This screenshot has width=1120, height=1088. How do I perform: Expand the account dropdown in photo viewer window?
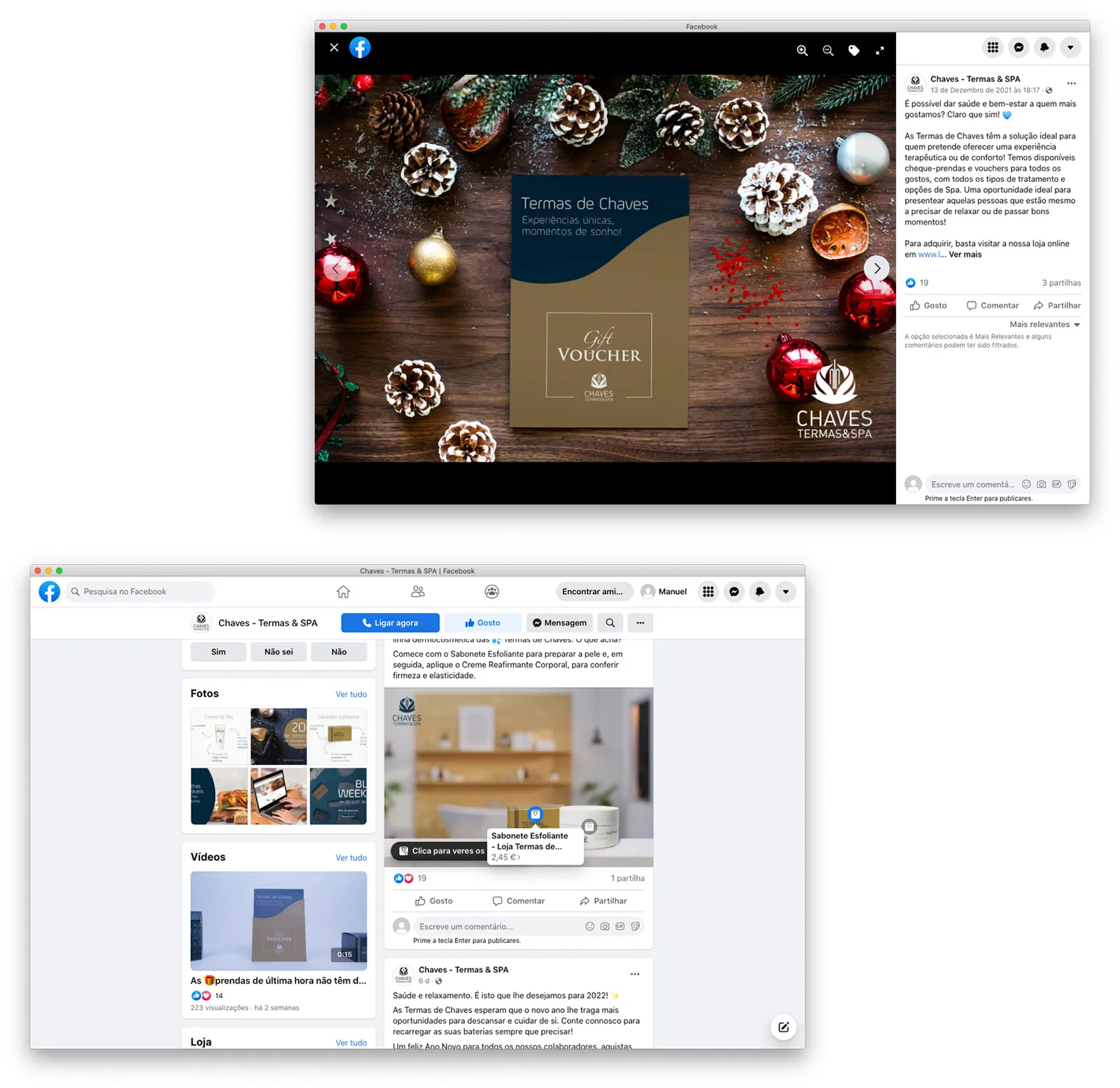(x=1070, y=48)
